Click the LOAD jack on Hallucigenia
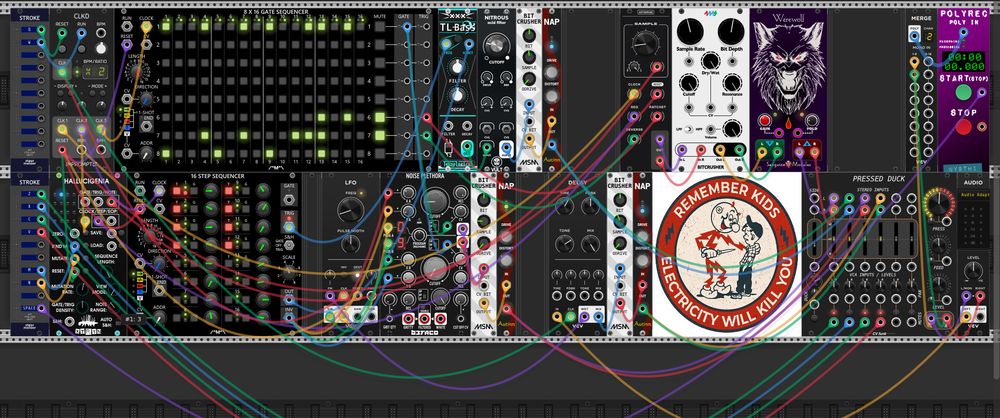 coord(112,245)
